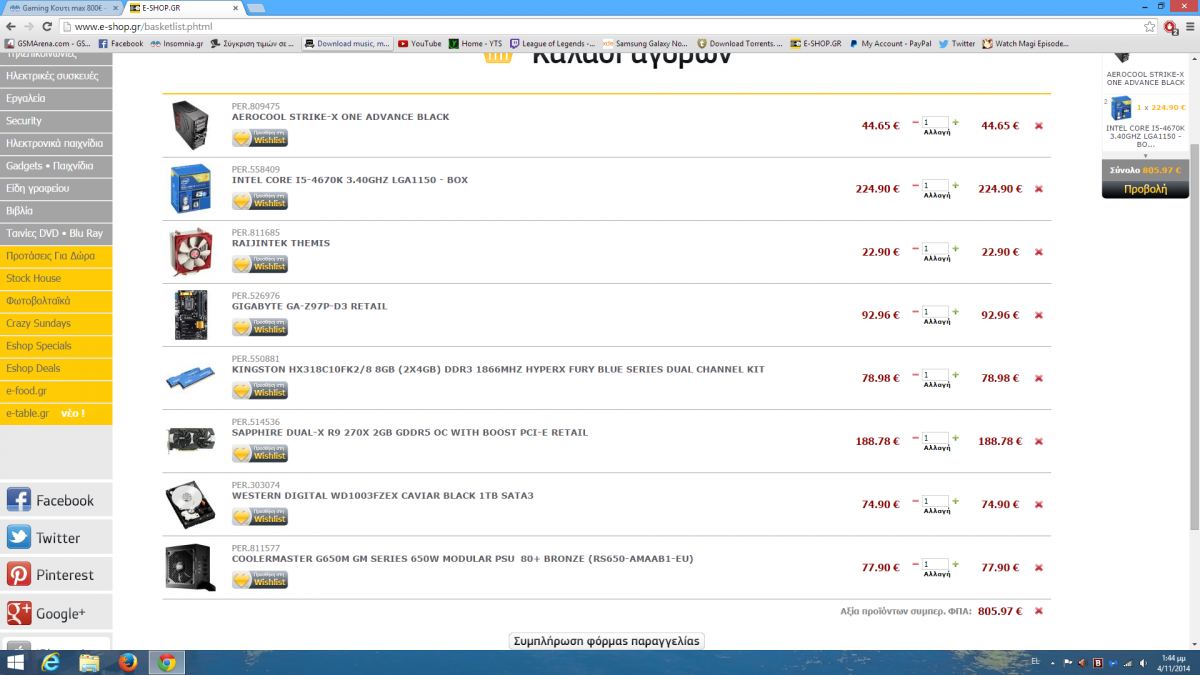The image size is (1200, 675).
Task: Open the RAIJINTEK THEMIS product link
Action: pyautogui.click(x=281, y=243)
